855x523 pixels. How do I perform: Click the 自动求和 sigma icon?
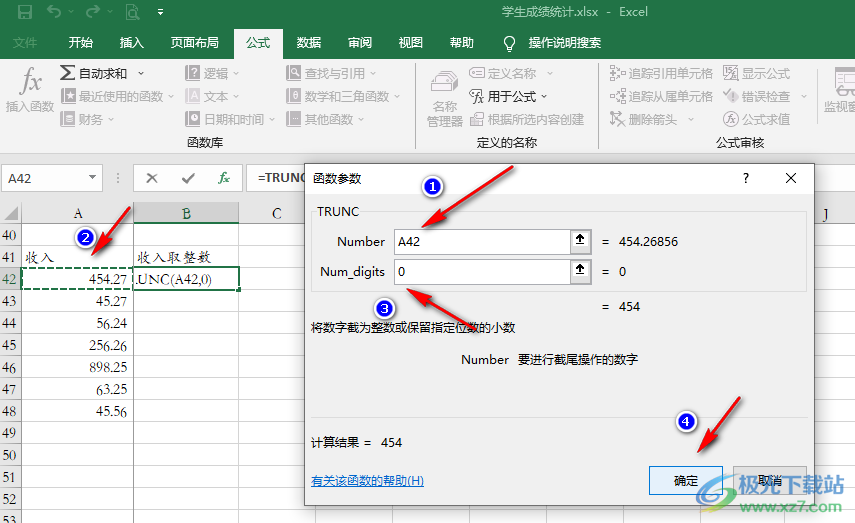click(x=68, y=73)
